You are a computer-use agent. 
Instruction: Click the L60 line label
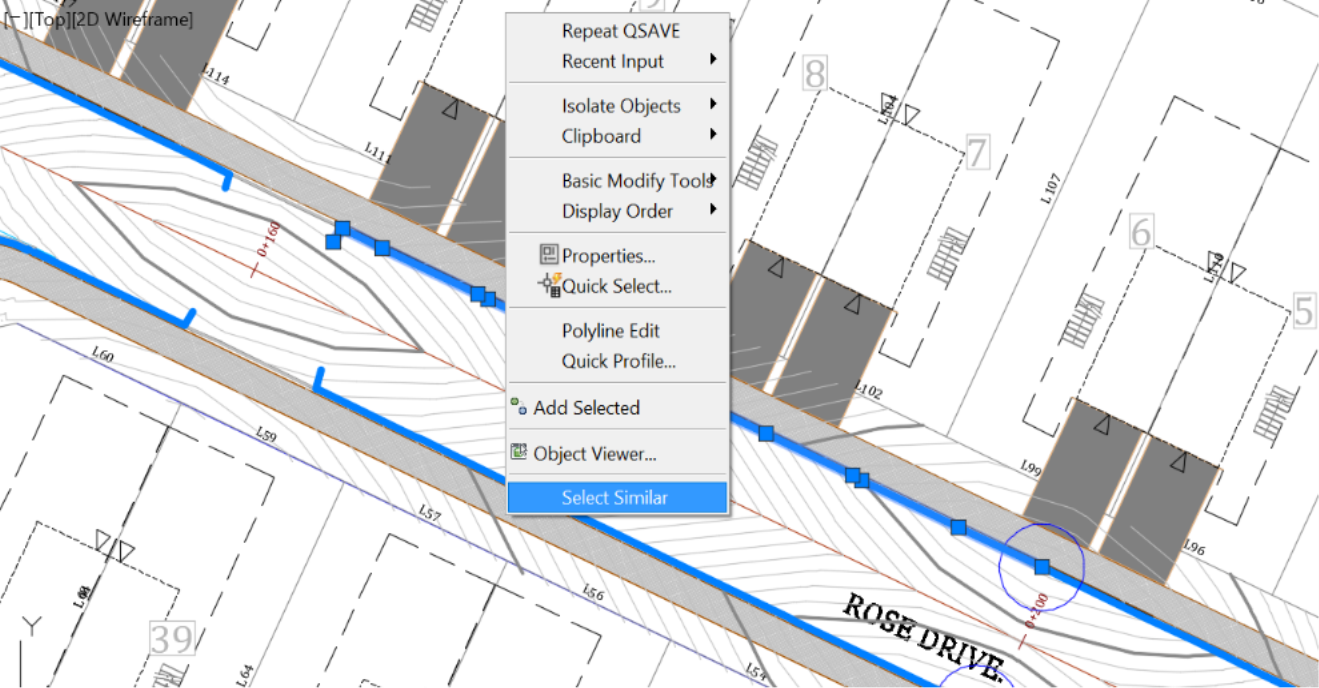tap(102, 354)
